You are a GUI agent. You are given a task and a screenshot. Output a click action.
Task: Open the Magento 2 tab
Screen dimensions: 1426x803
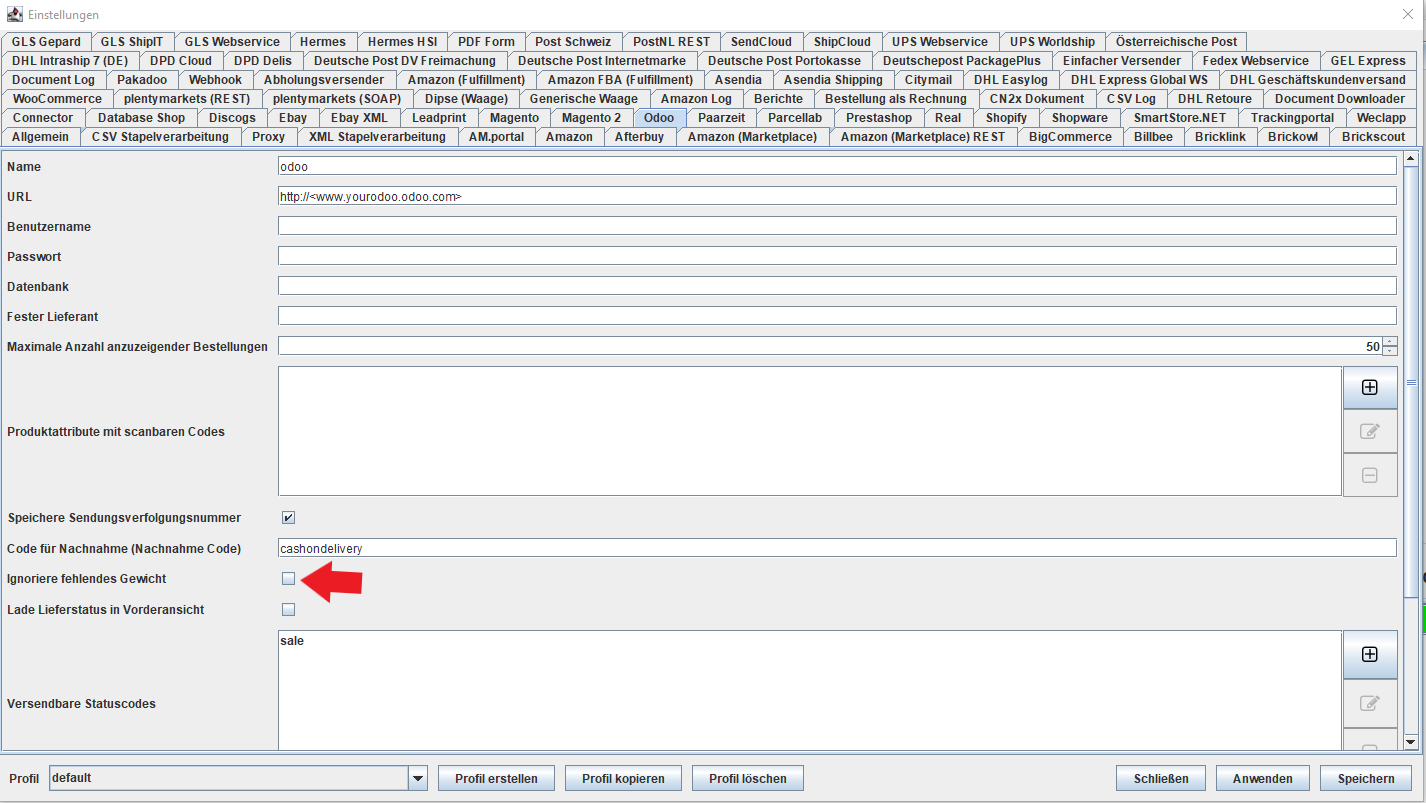pos(591,118)
